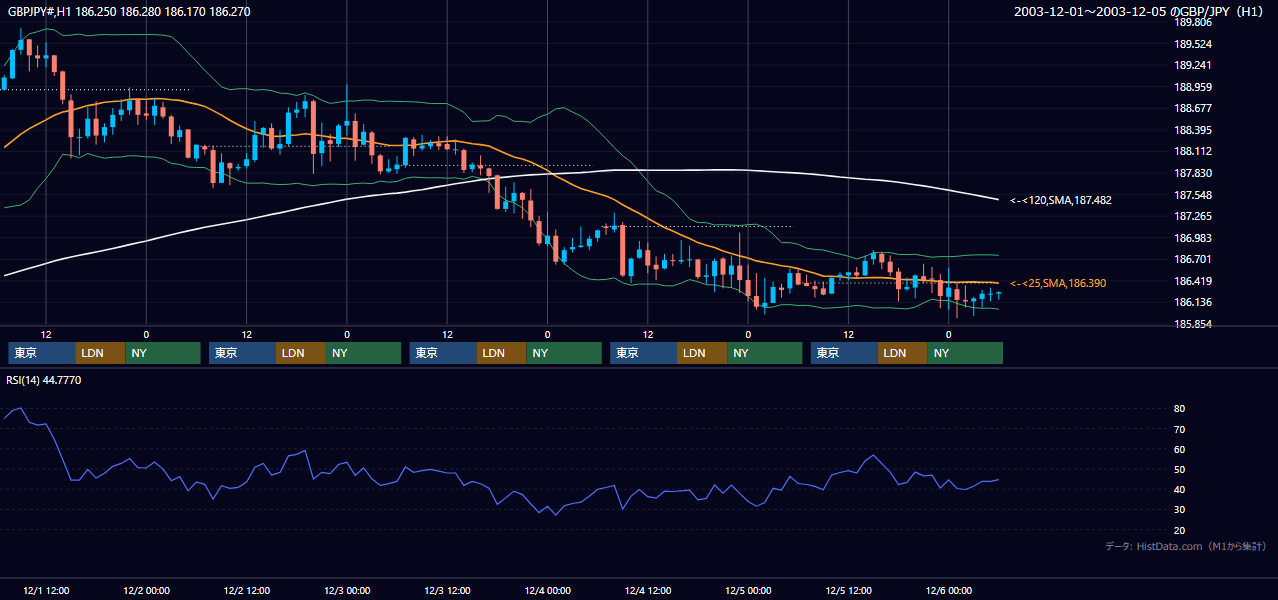Select the 12/5 12:00 time label
The image size is (1278, 600).
(849, 591)
